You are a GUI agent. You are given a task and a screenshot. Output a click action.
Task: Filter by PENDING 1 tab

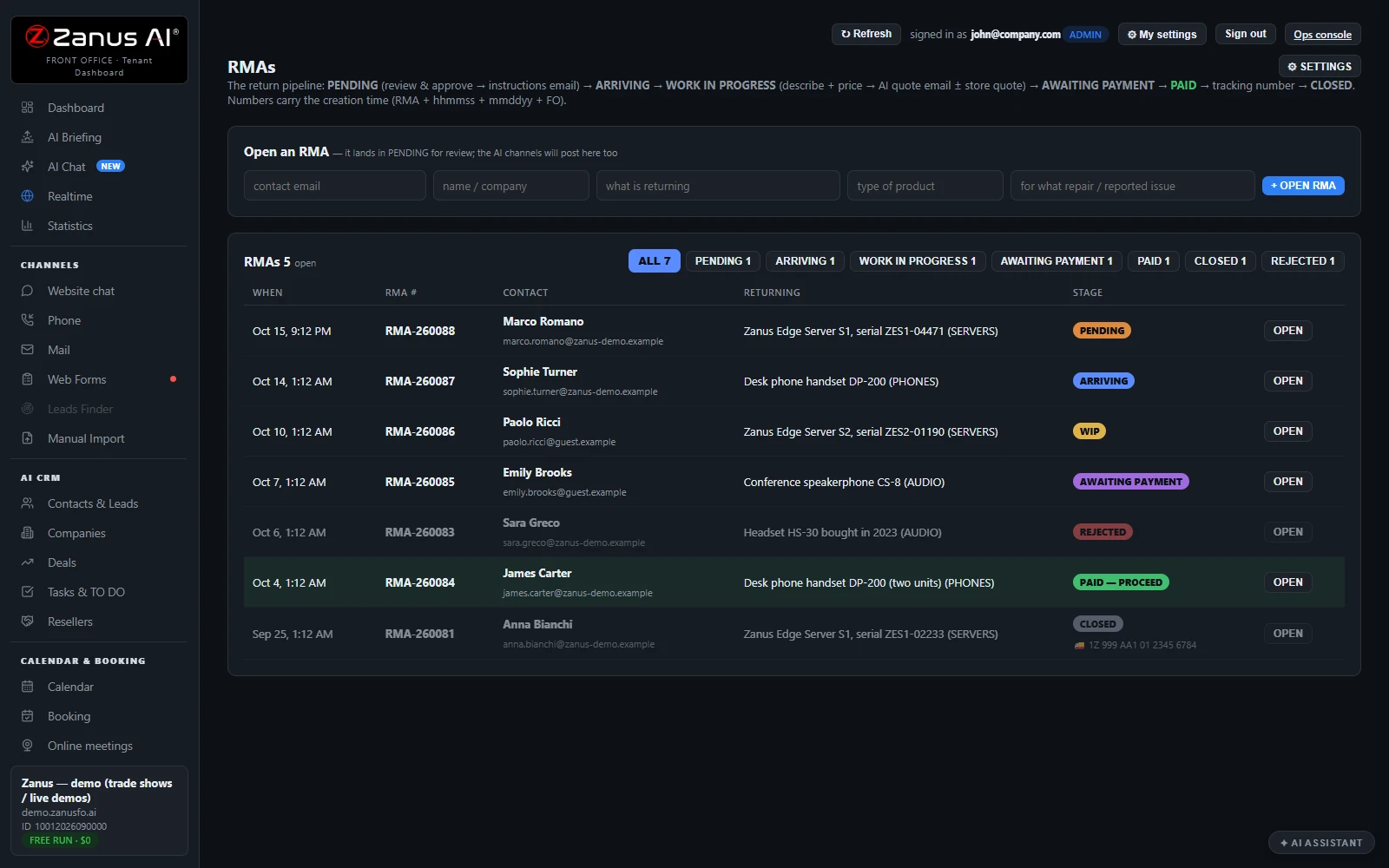(x=723, y=261)
